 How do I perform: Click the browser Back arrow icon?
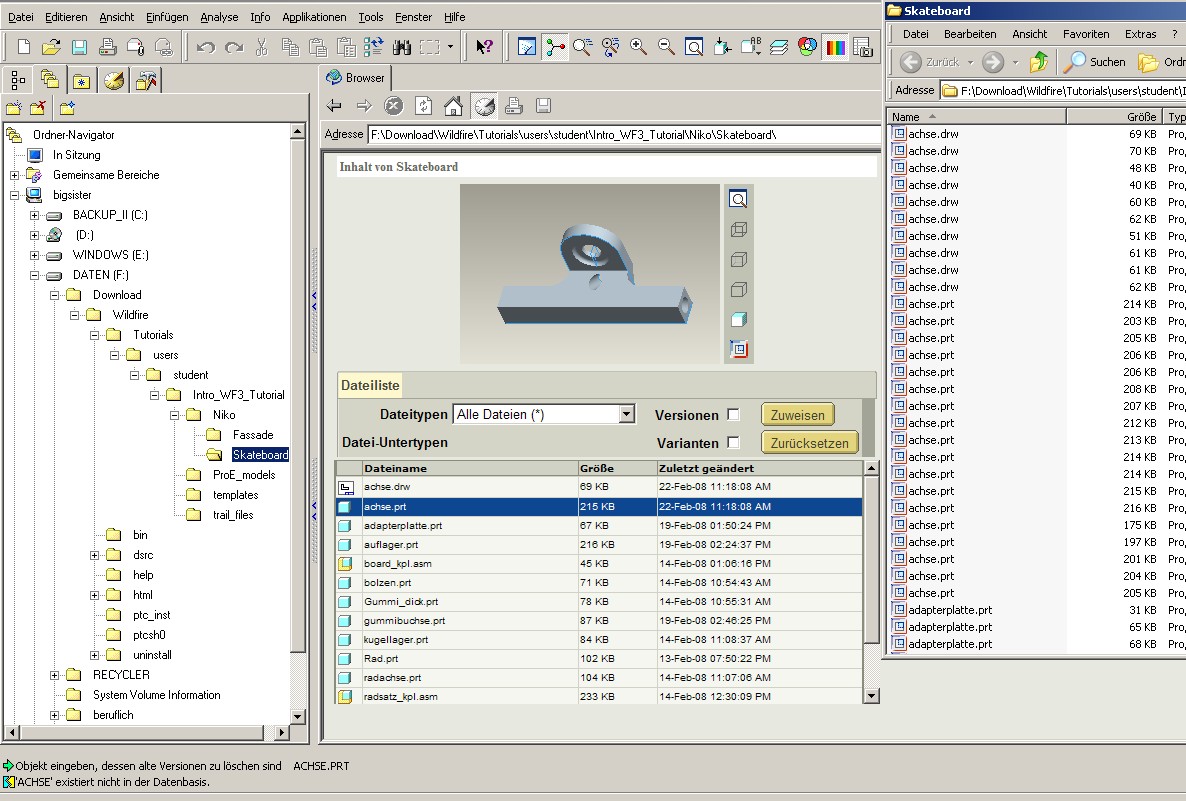(x=334, y=107)
